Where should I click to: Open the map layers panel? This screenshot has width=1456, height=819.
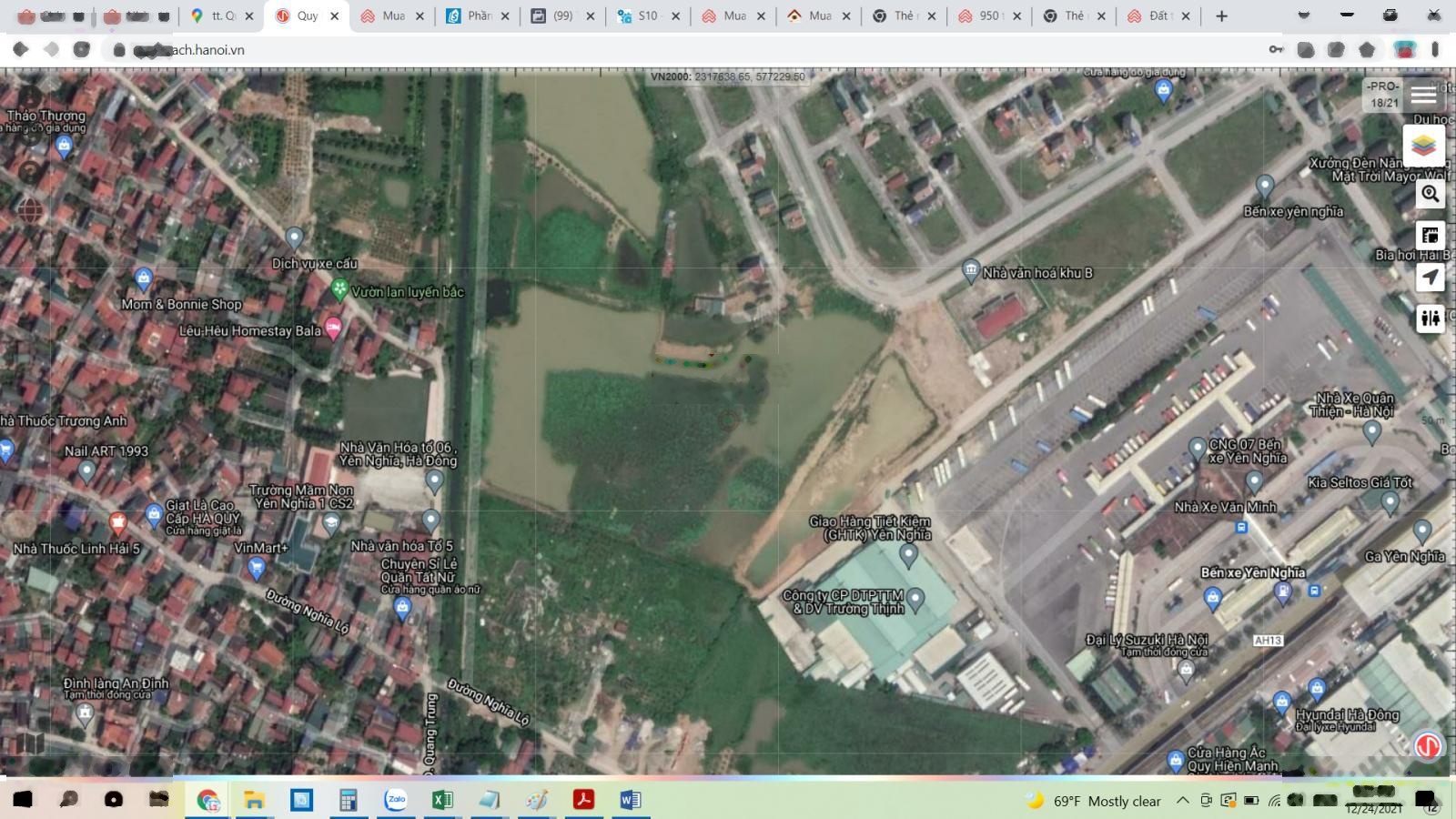click(1424, 146)
